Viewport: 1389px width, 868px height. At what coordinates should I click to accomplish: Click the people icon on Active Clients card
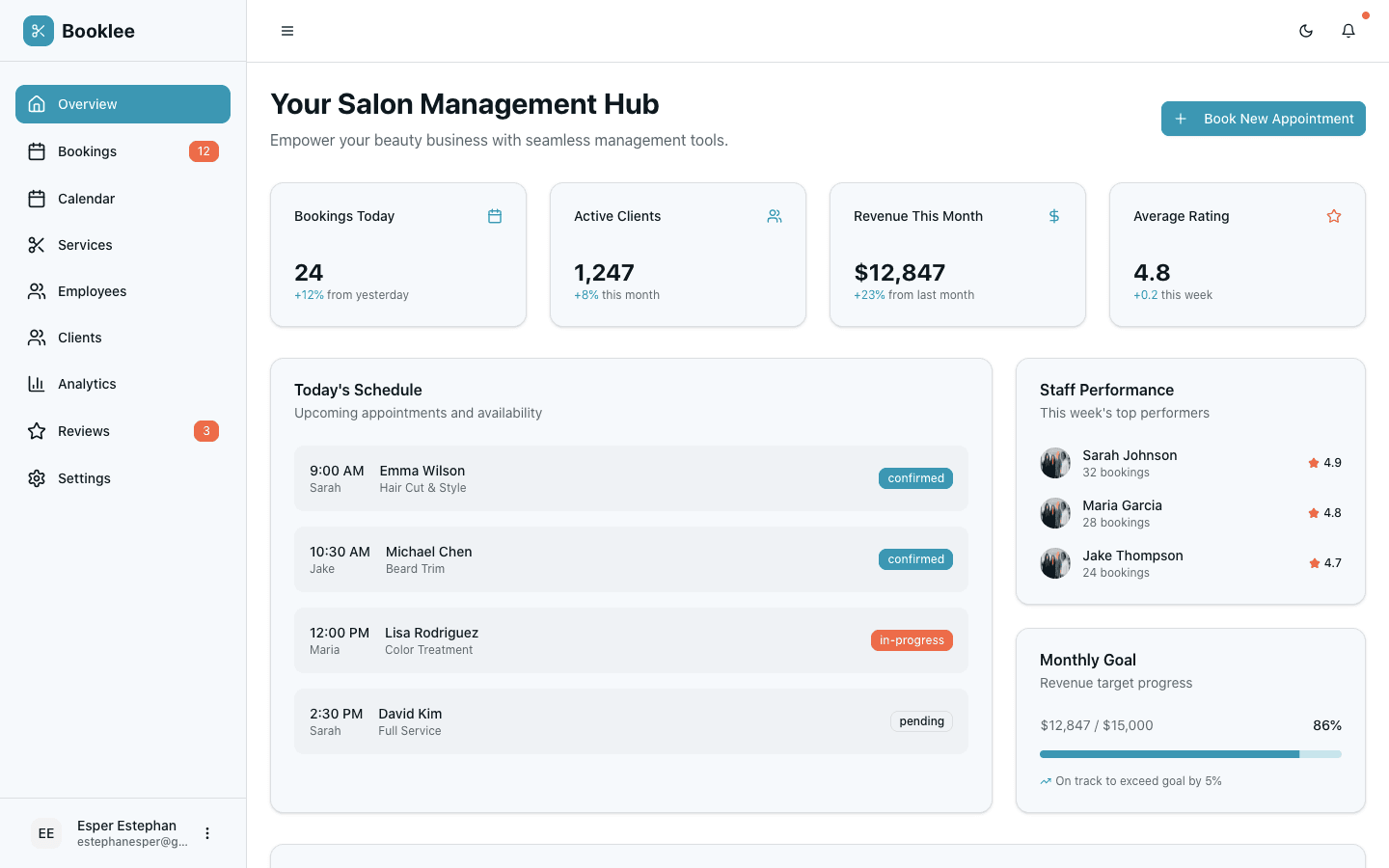coord(775,216)
